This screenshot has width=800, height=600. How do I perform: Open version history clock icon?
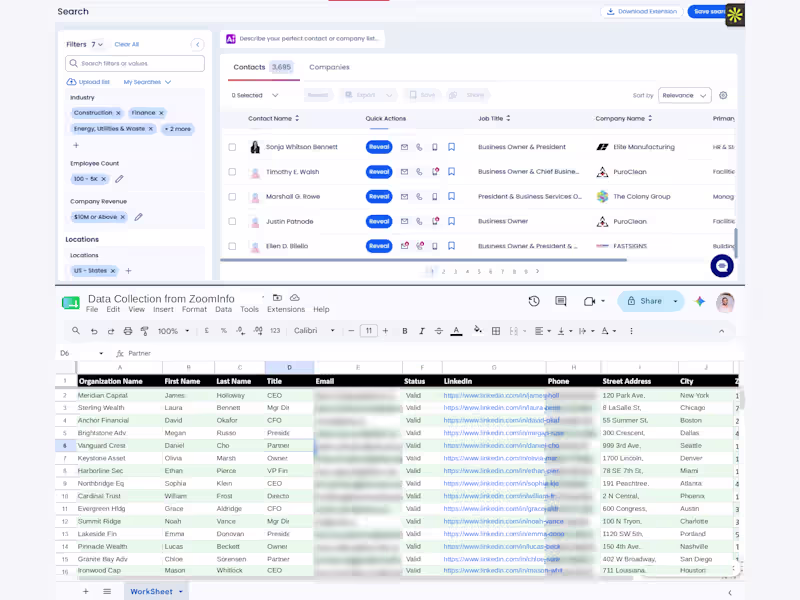(x=534, y=301)
